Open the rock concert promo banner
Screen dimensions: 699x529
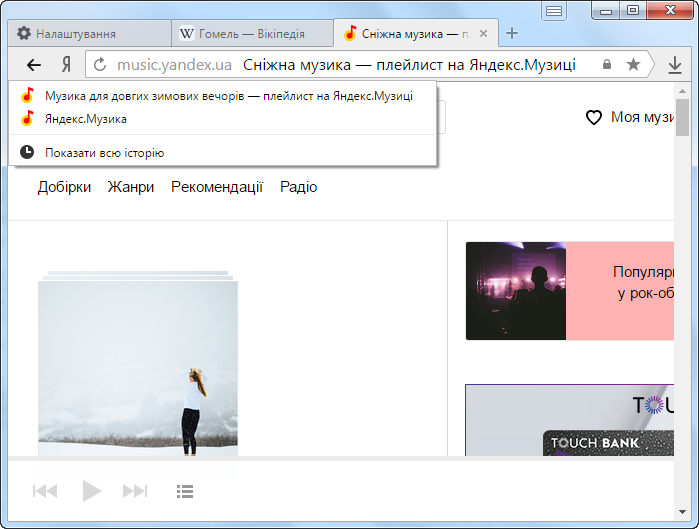point(570,291)
